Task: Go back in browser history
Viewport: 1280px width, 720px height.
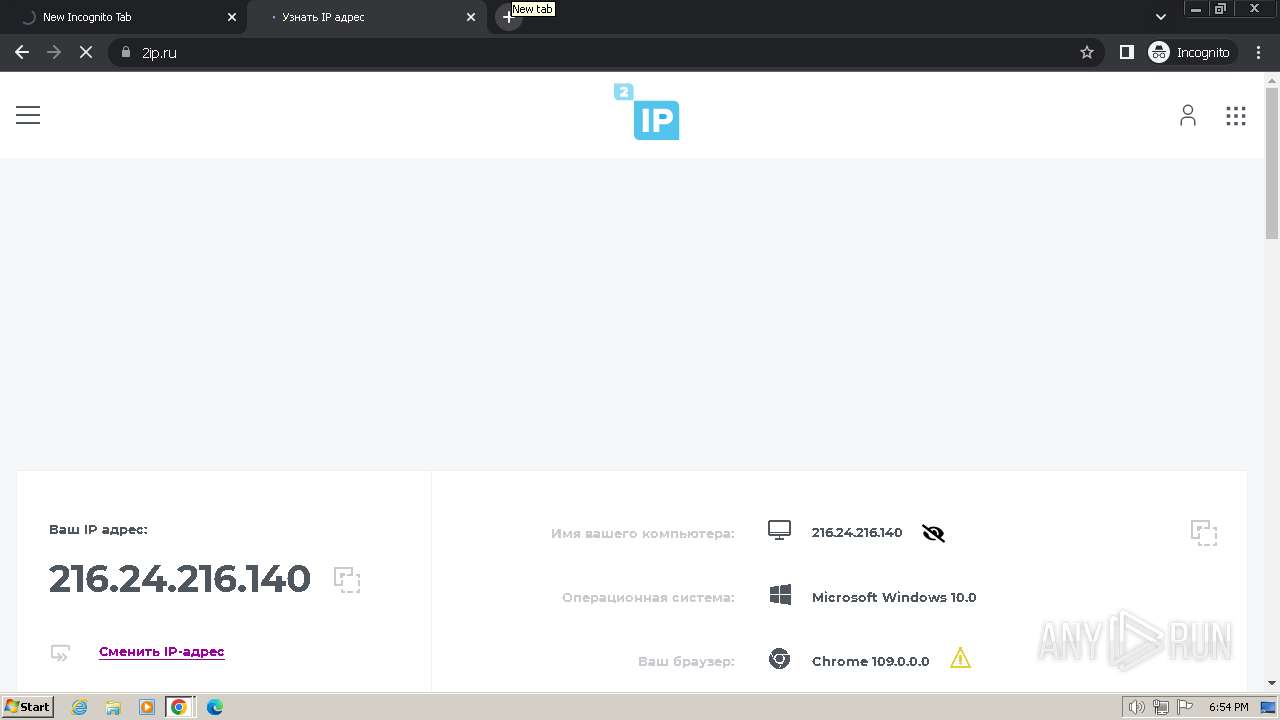Action: (22, 52)
